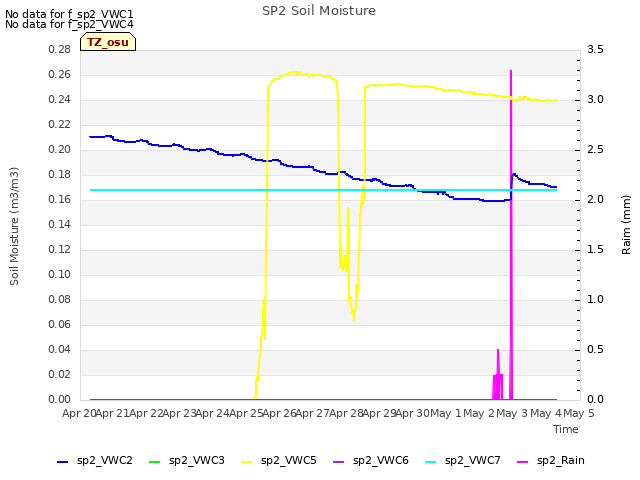Click the May 5 x-axis tick label

[579, 413]
